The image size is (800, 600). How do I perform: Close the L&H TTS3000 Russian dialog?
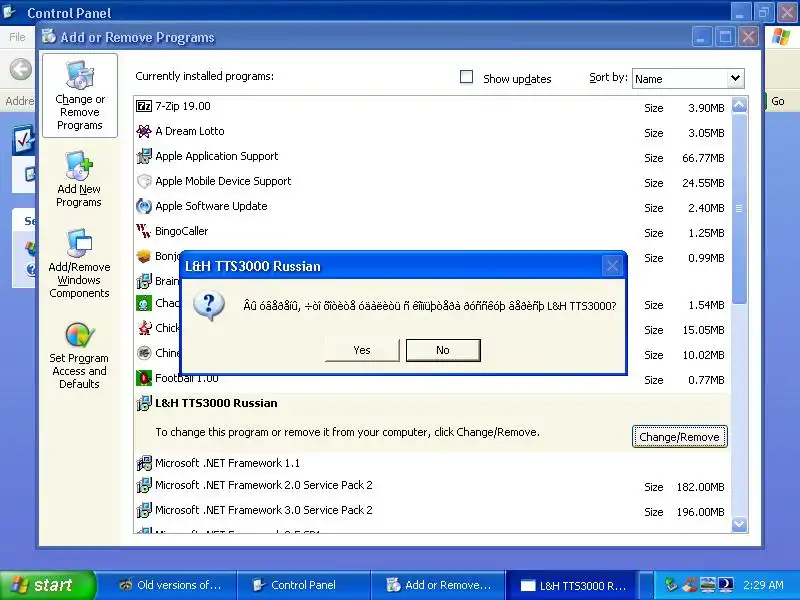612,266
